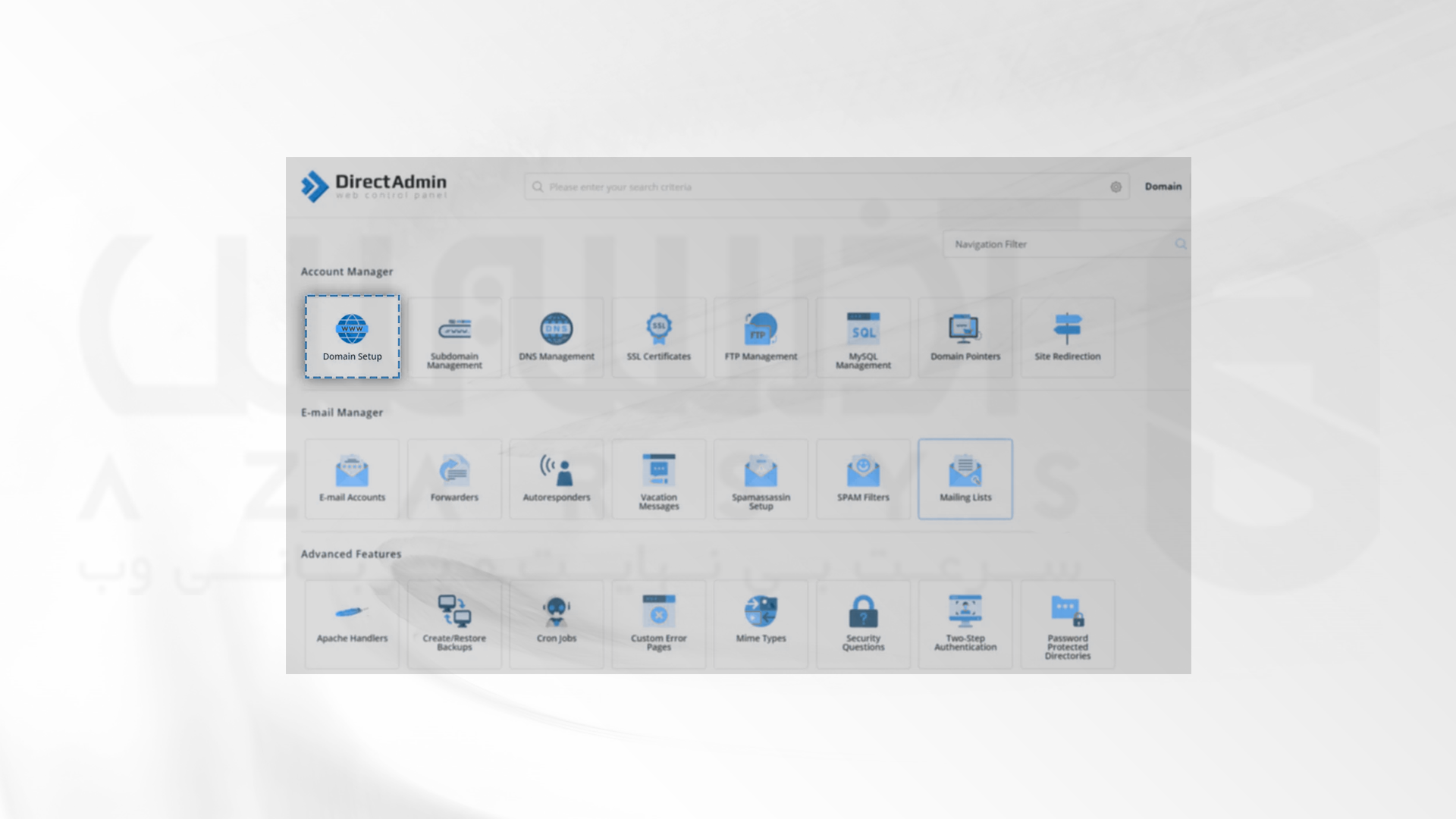1456x819 pixels.
Task: Open SSL Certificates
Action: [659, 337]
